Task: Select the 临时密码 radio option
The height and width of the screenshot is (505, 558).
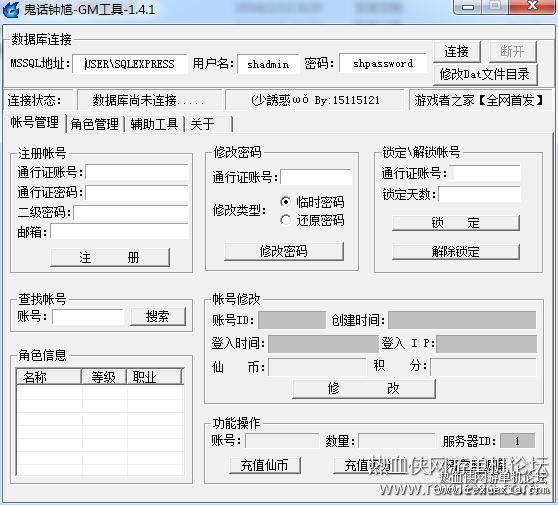Action: point(285,202)
